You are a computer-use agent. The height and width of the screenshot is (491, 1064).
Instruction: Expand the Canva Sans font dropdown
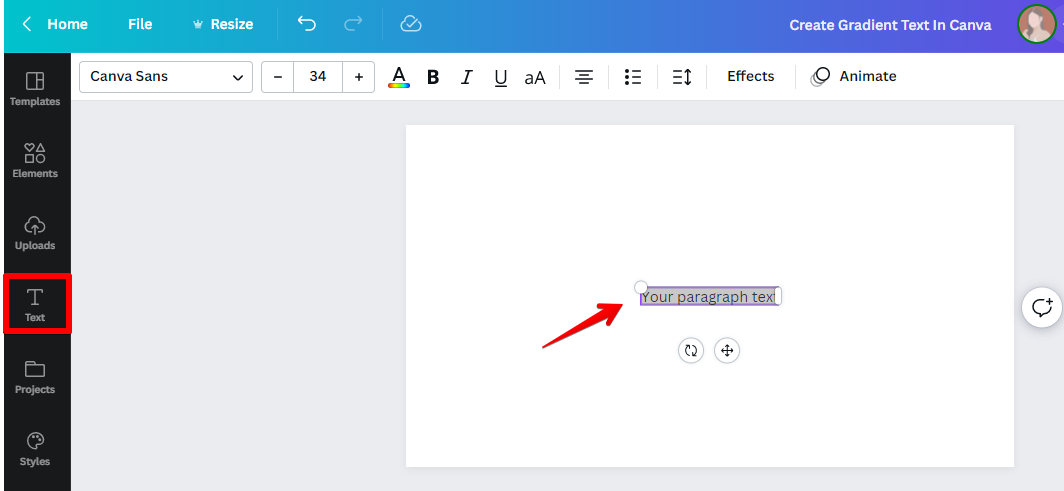click(165, 77)
